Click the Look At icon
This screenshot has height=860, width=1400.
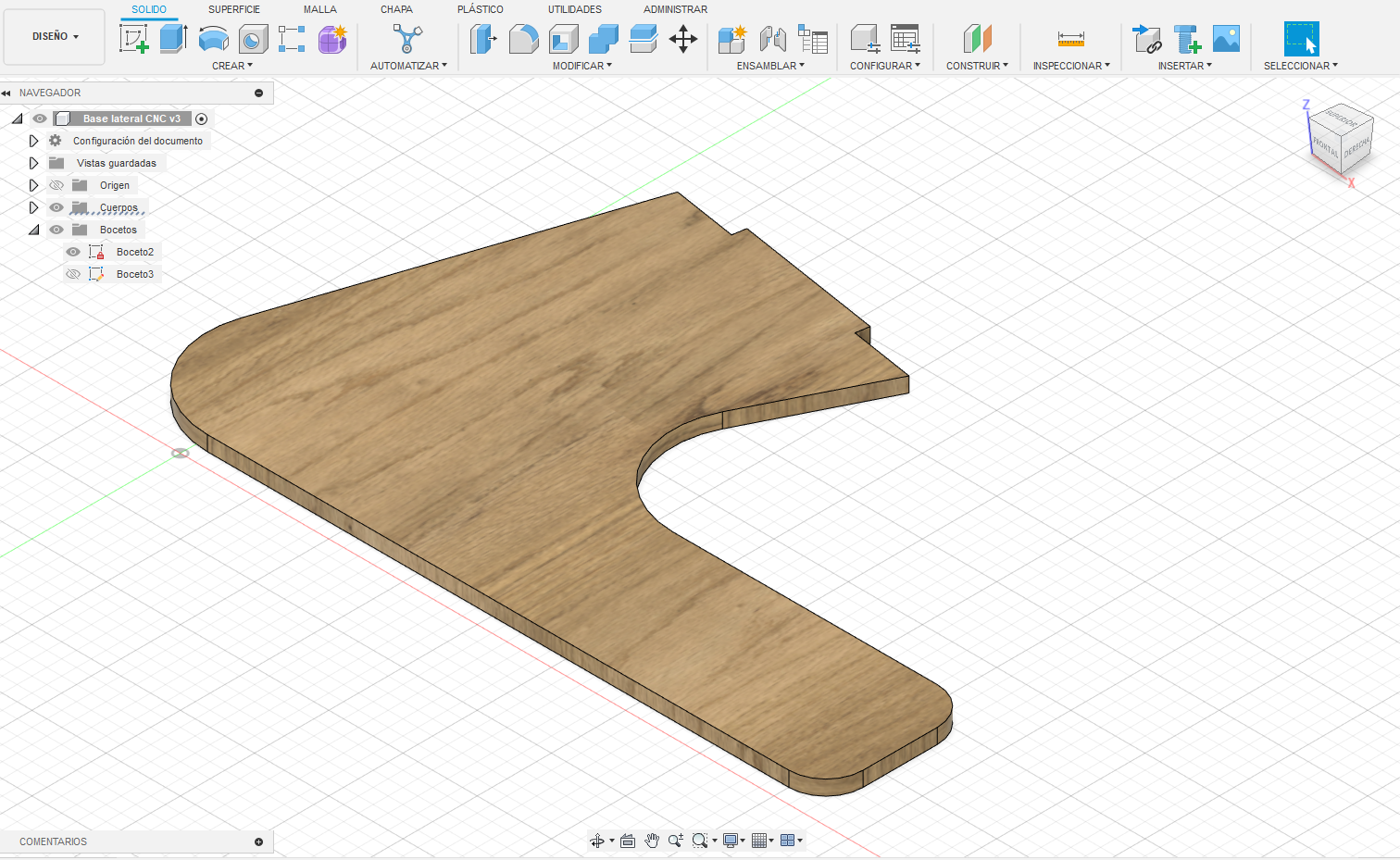click(627, 841)
